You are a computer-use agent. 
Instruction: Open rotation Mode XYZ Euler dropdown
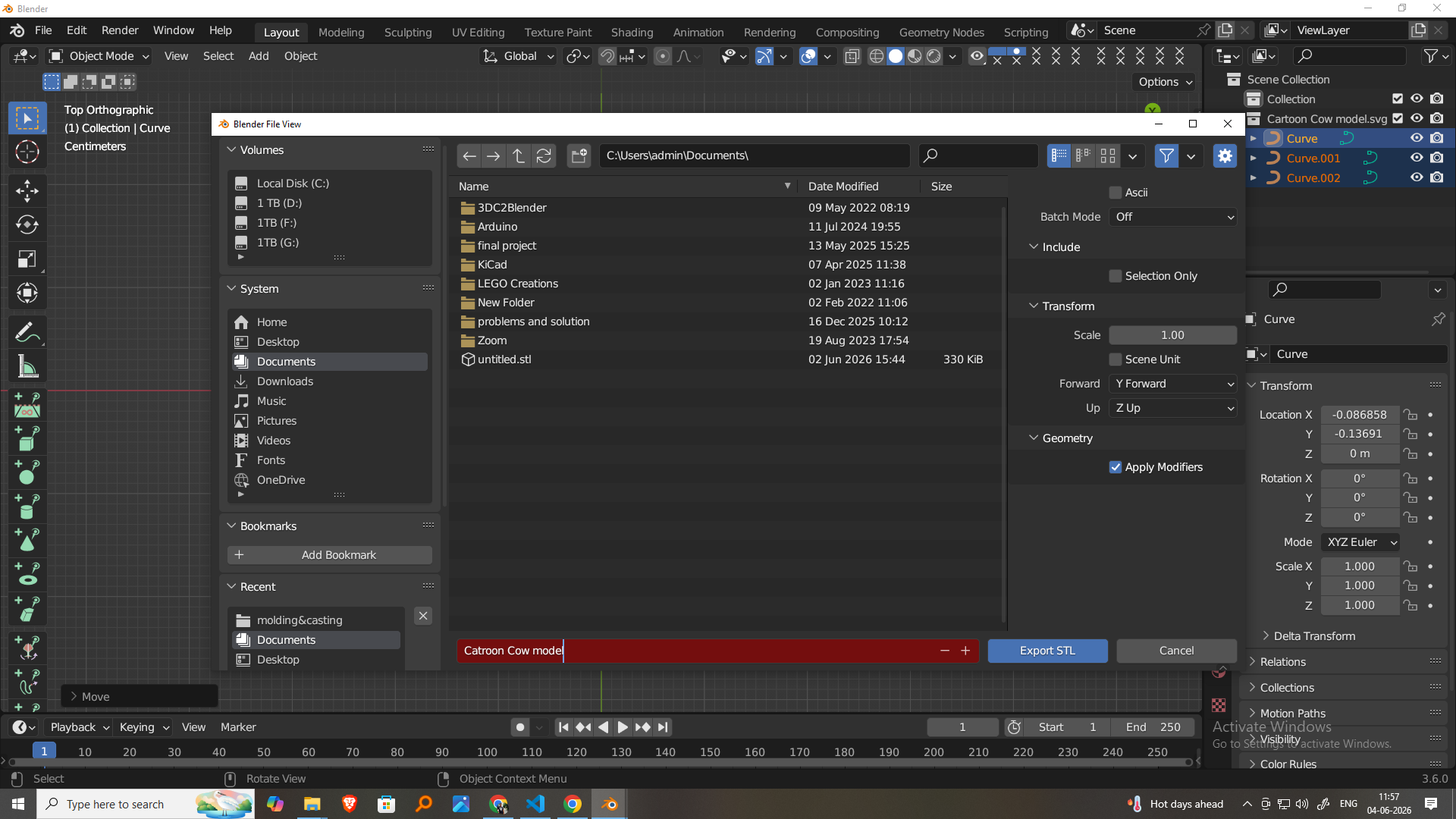[1360, 542]
